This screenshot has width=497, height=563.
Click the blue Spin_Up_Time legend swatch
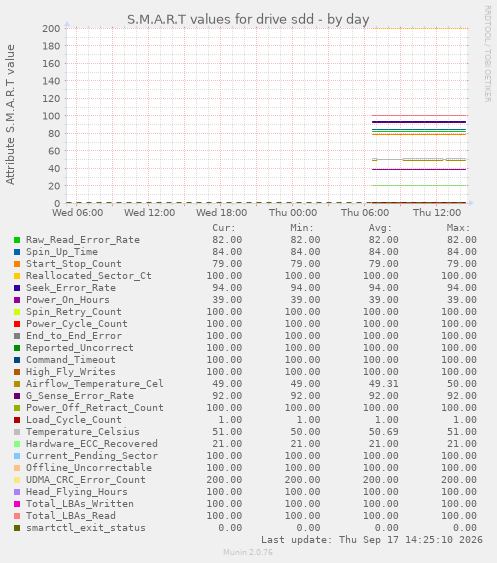pyautogui.click(x=17, y=252)
